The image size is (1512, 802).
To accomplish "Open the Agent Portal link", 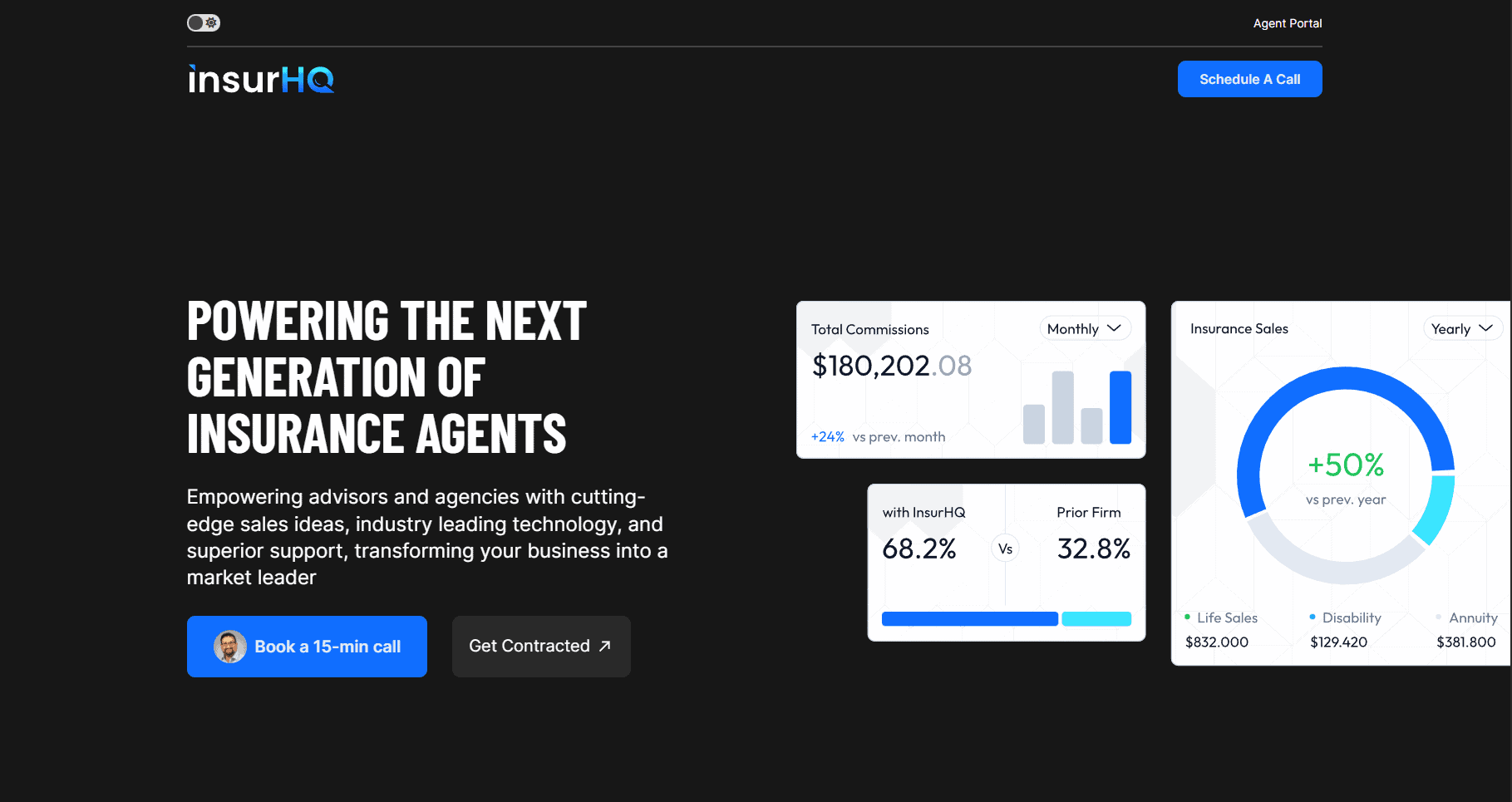I will 1287,23.
